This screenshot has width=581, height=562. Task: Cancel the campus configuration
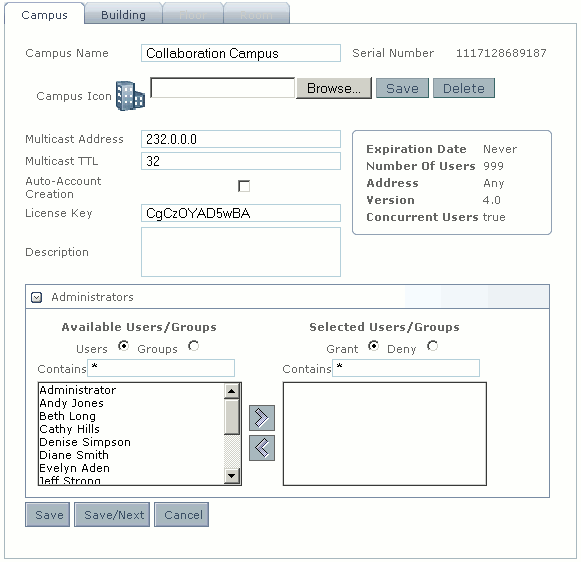(x=182, y=515)
